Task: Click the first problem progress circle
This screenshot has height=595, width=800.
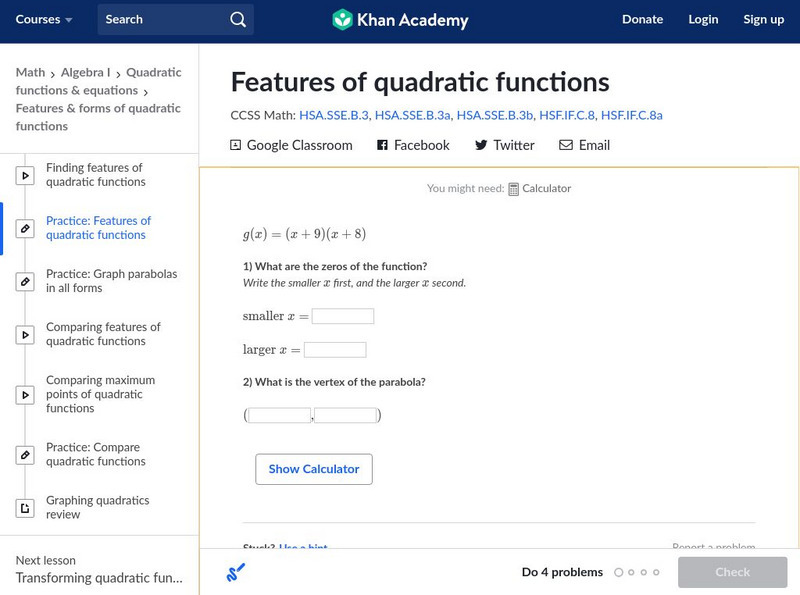Action: tap(619, 573)
